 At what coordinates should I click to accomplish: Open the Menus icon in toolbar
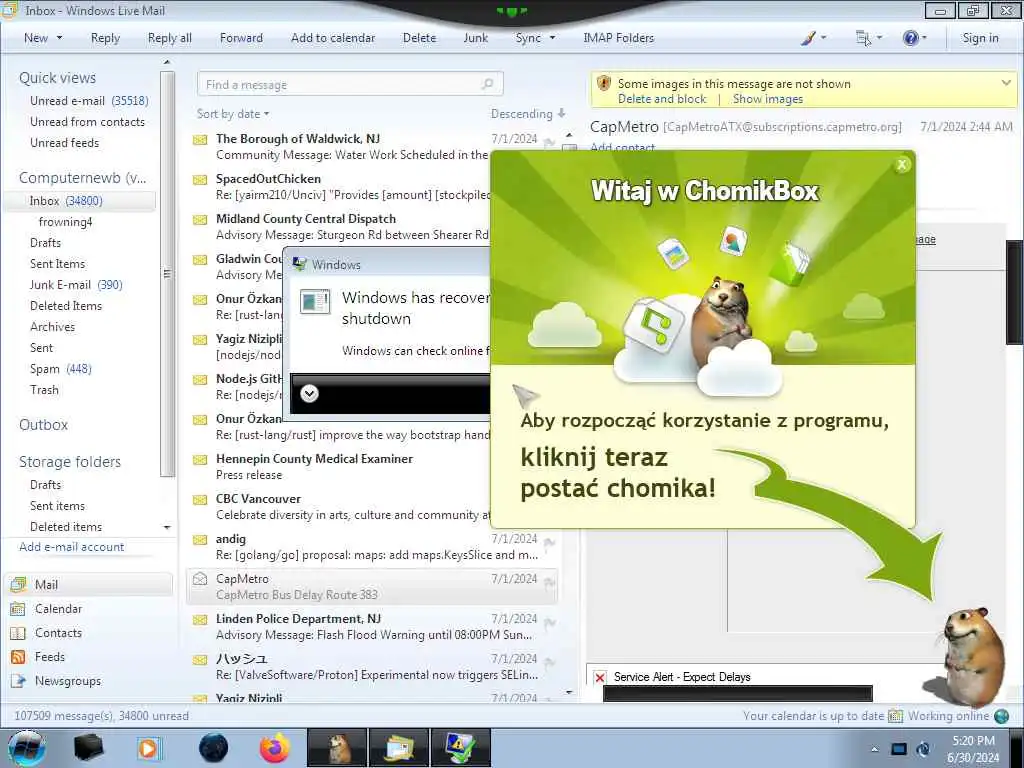[x=869, y=38]
